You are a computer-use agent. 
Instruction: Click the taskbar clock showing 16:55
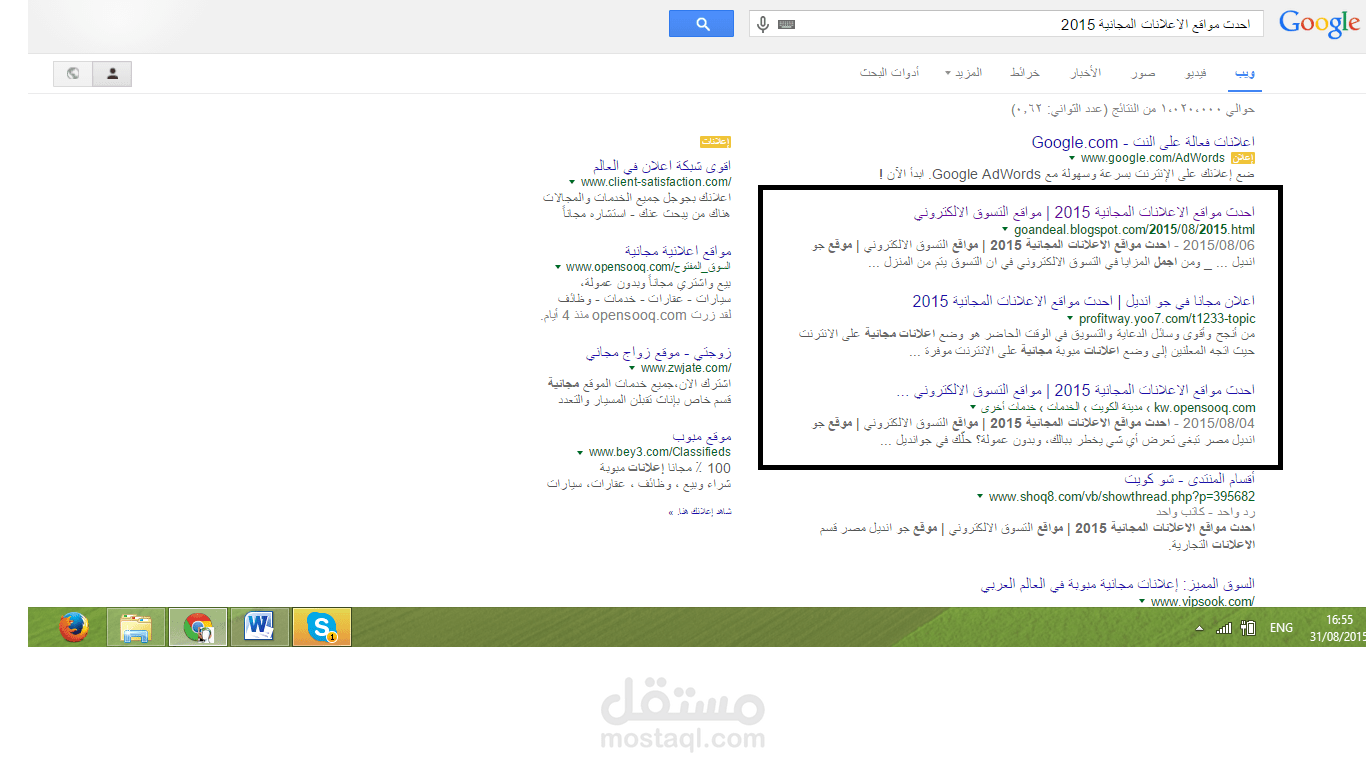1340,620
